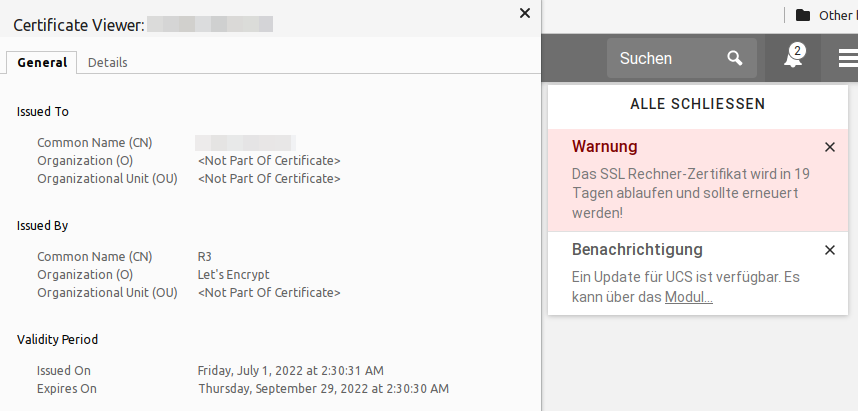The height and width of the screenshot is (411, 858).
Task: Open the hamburger menu icon
Action: click(846, 59)
